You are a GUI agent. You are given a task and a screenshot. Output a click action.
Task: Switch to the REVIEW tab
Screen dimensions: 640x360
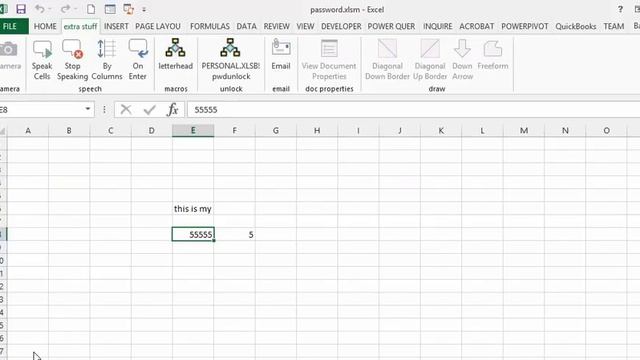276,27
